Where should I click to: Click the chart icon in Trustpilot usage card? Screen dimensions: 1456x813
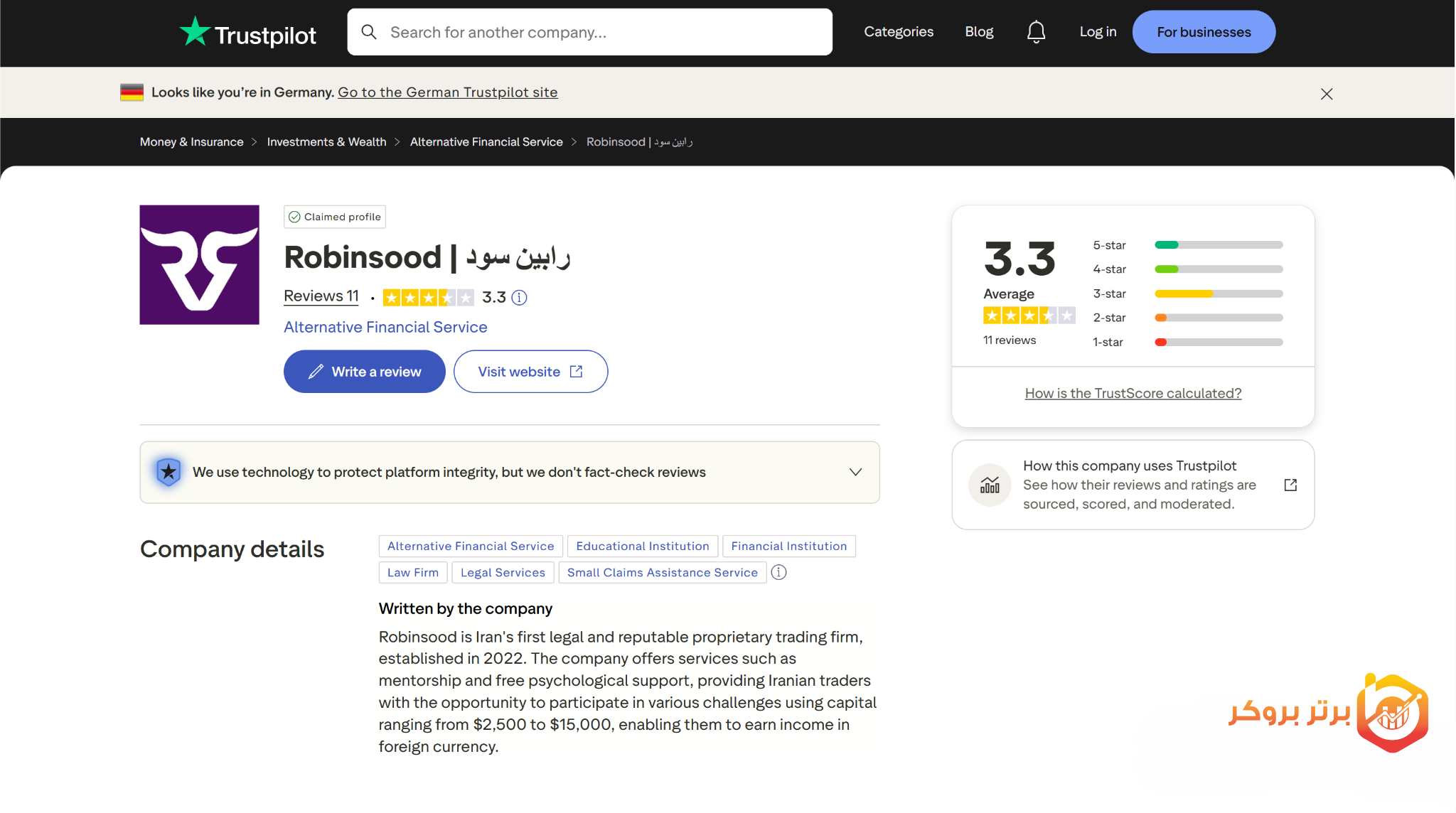click(990, 485)
